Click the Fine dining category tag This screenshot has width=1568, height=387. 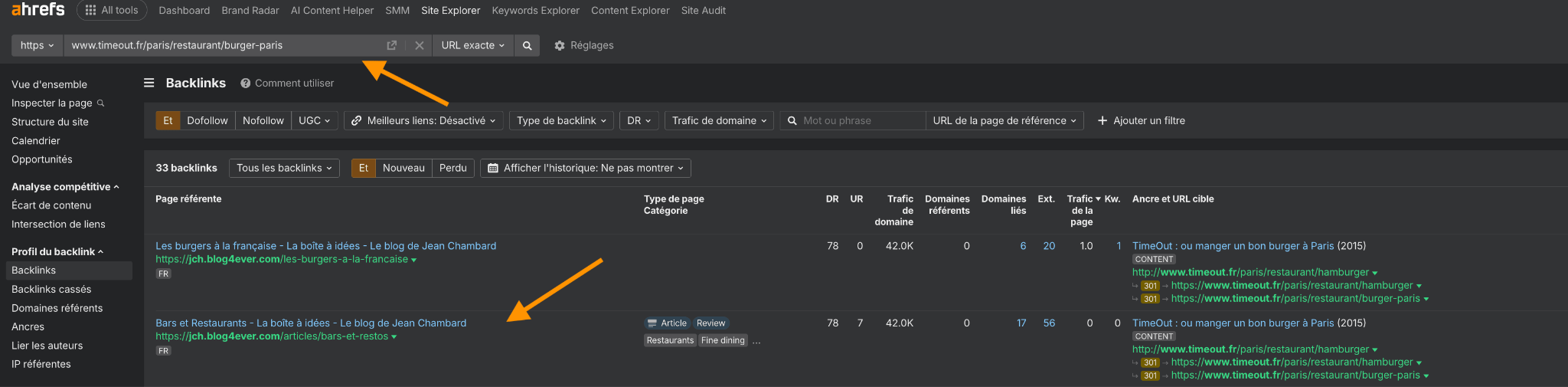[x=723, y=340]
